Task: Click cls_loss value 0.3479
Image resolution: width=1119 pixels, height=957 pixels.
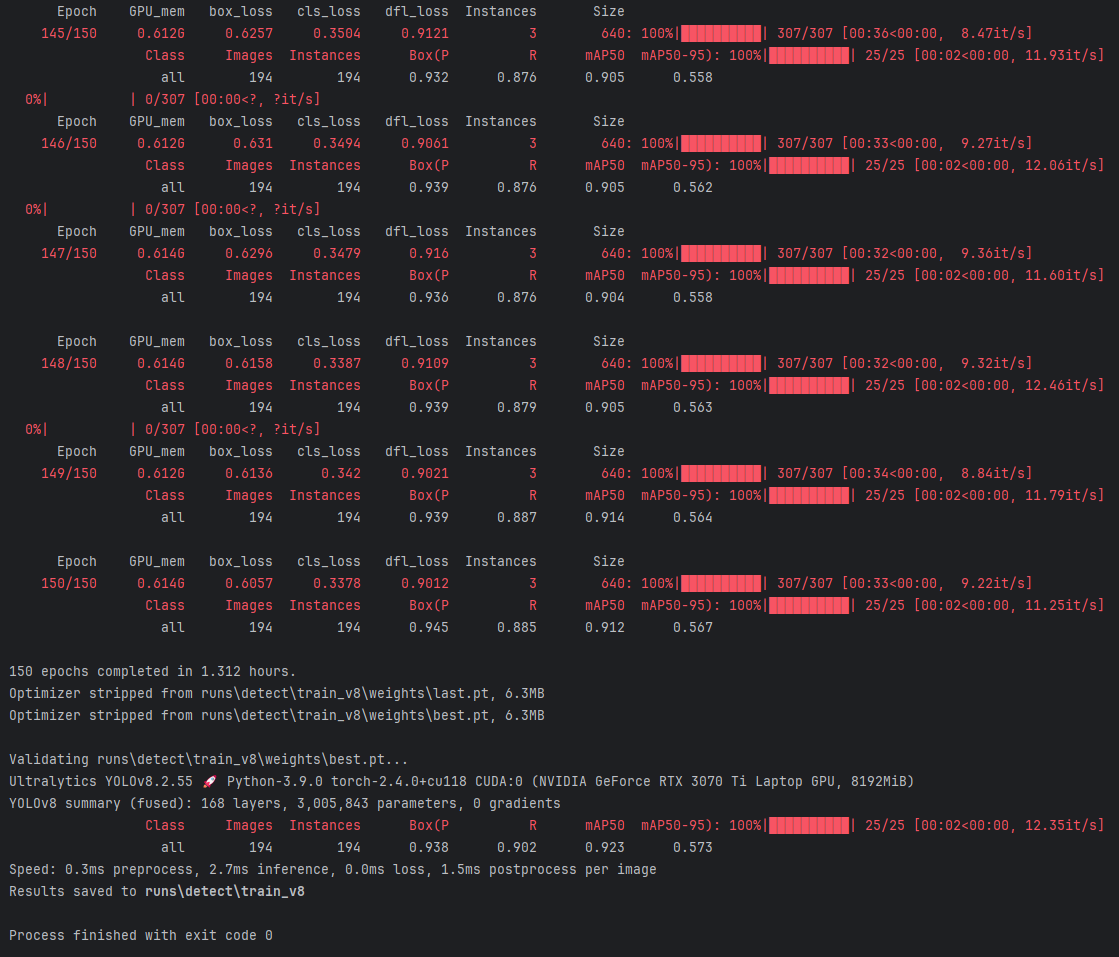Action: pyautogui.click(x=337, y=253)
